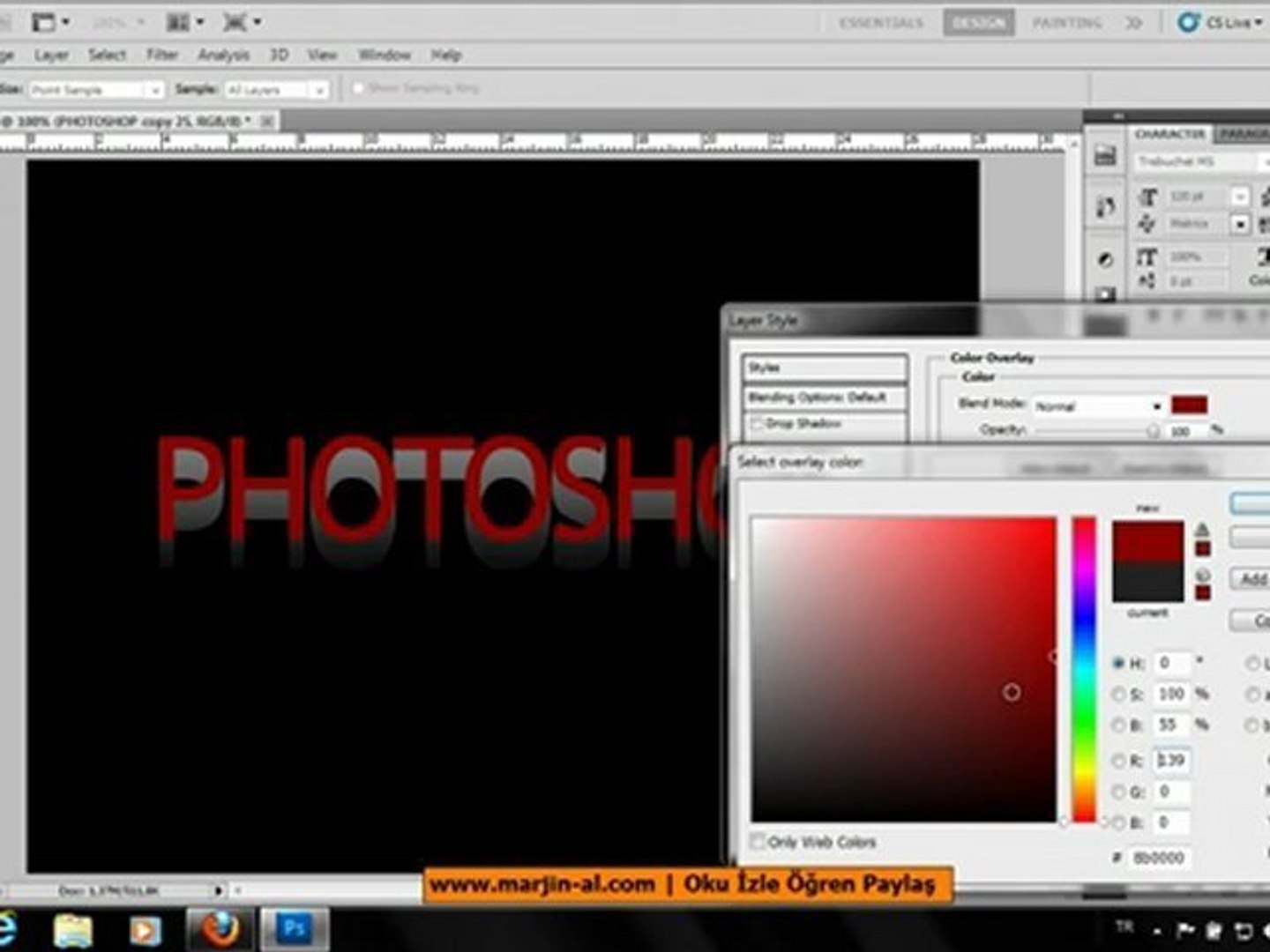The width and height of the screenshot is (1270, 952).
Task: Pick a shade in the color field
Action: click(904, 670)
